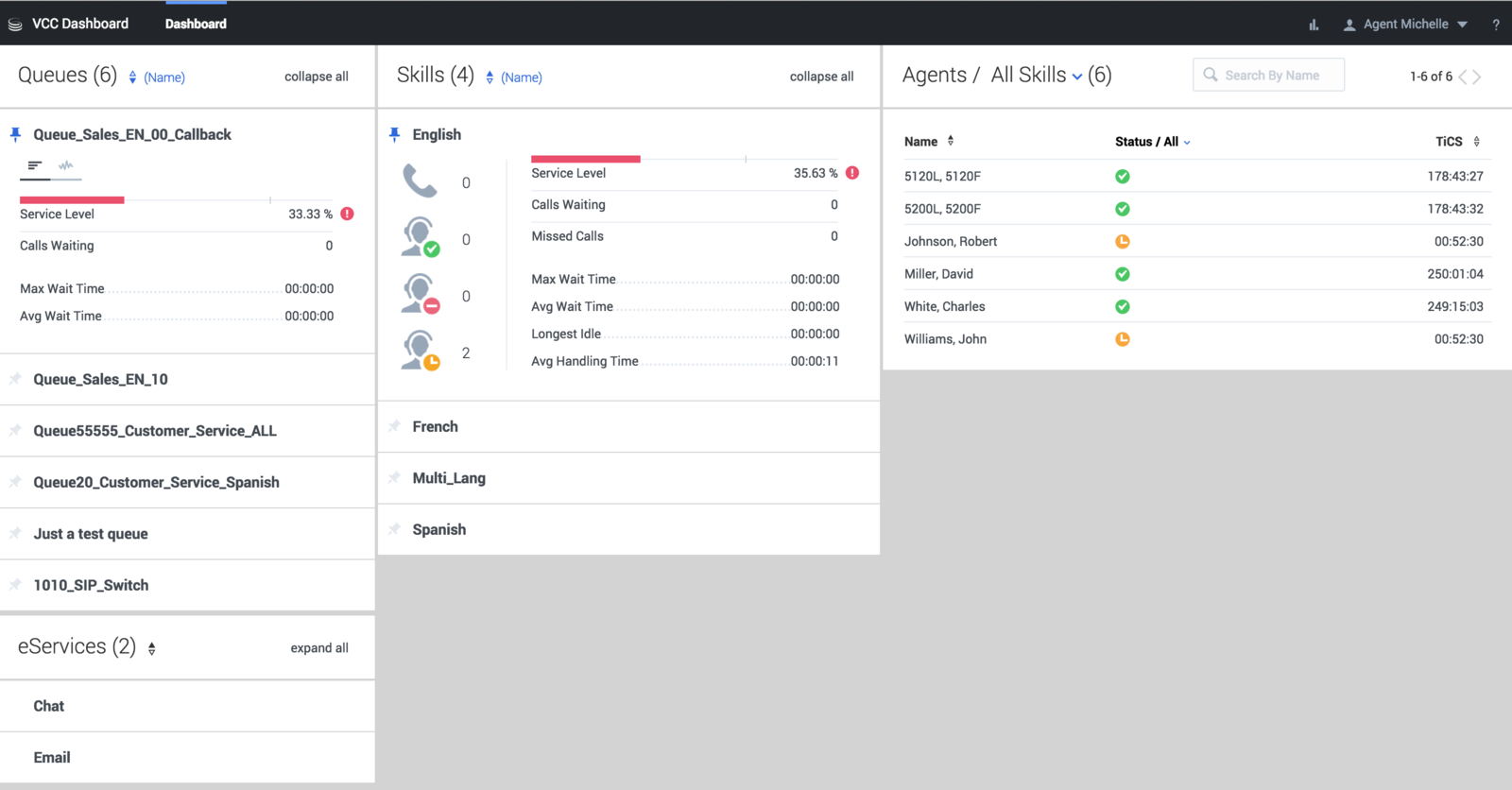
Task: Collapse all skills
Action: coord(821,77)
